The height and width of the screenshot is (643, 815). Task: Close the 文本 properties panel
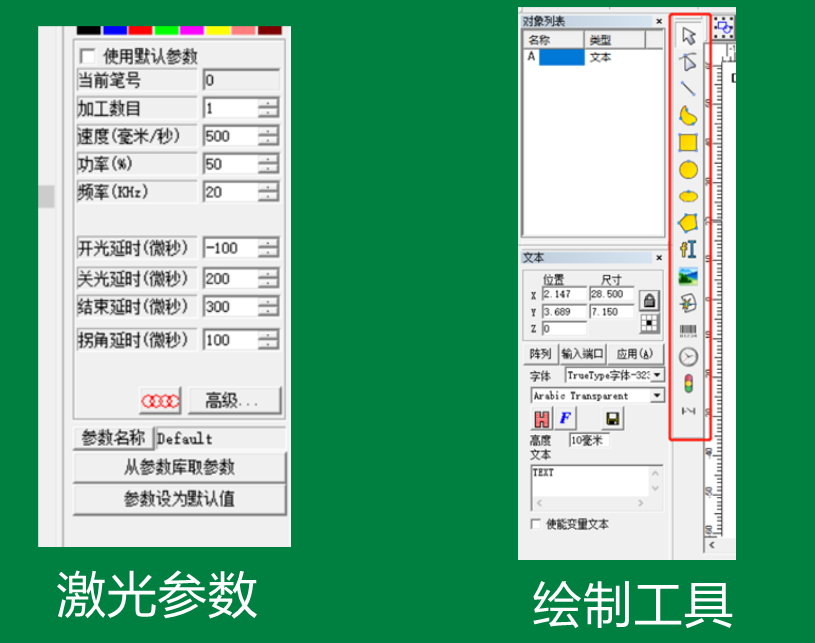click(659, 258)
